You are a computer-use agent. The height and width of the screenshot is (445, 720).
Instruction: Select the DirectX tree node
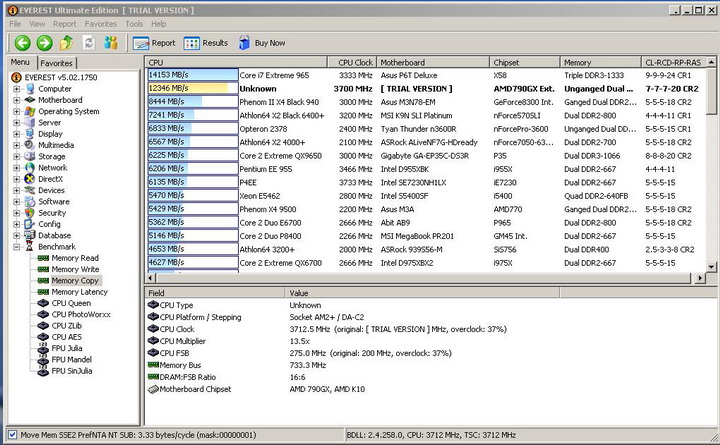pyautogui.click(x=50, y=179)
